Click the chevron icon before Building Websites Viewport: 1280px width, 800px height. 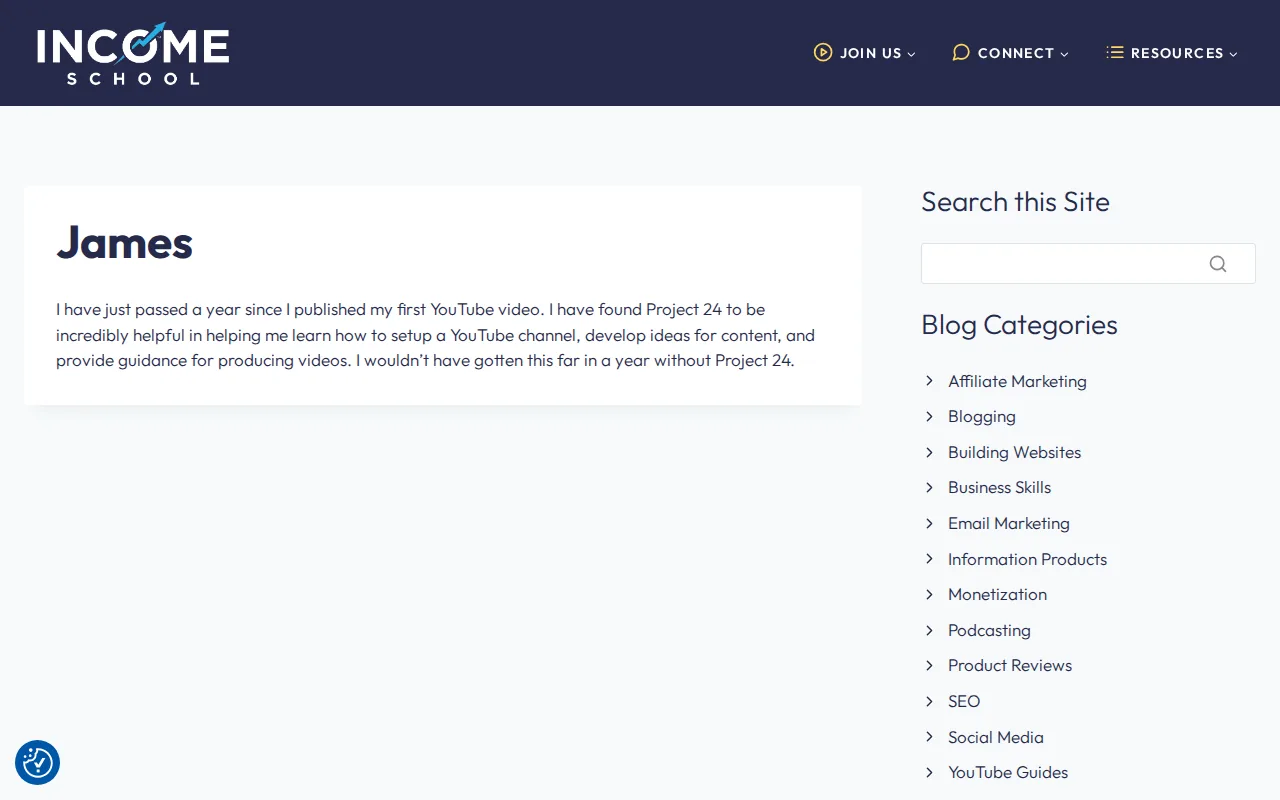[929, 452]
